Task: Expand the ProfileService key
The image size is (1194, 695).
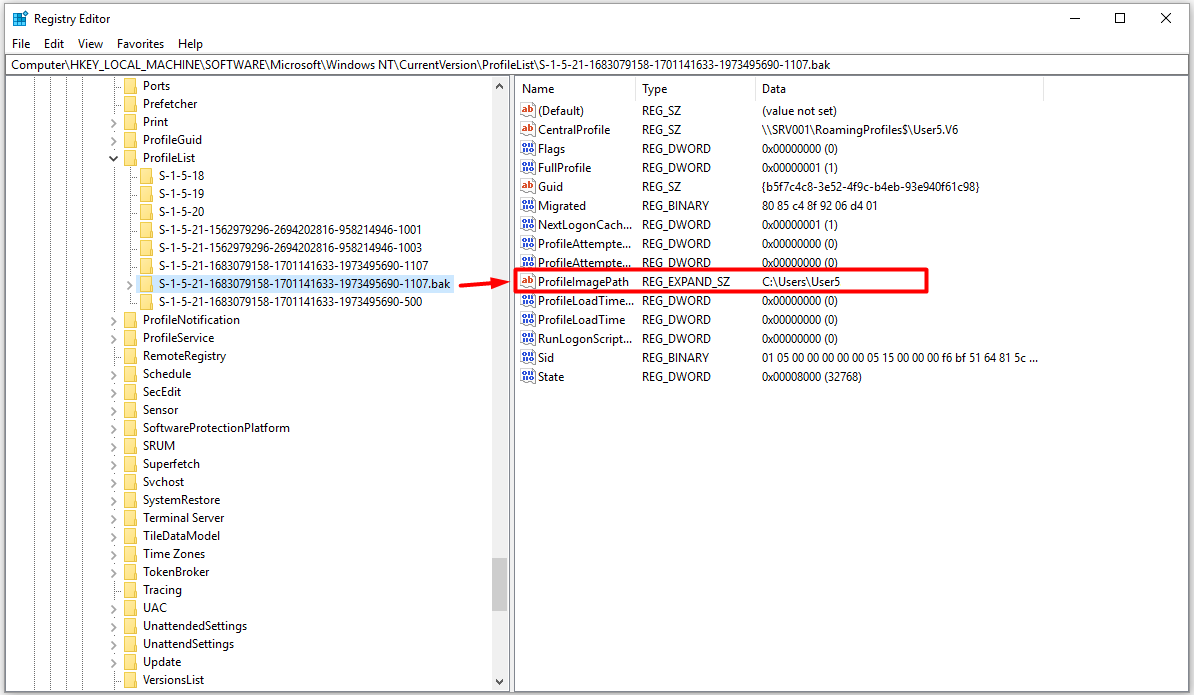Action: click(x=113, y=339)
